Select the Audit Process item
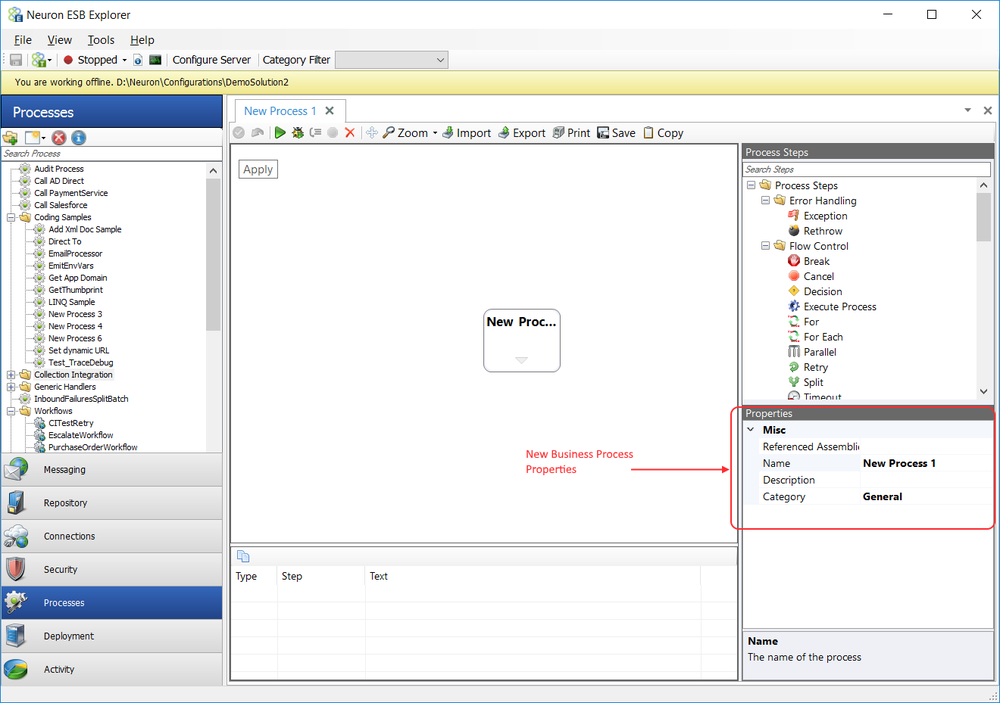 [59, 169]
